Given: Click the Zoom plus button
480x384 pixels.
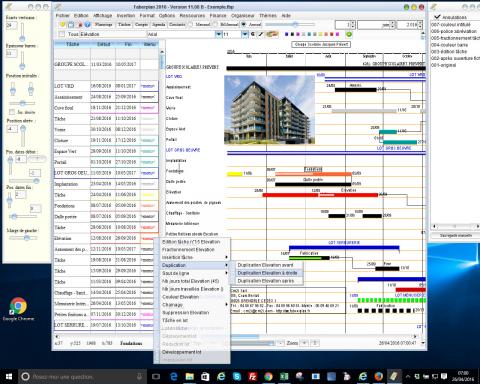Looking at the screenshot, I should pyautogui.click(x=304, y=343).
